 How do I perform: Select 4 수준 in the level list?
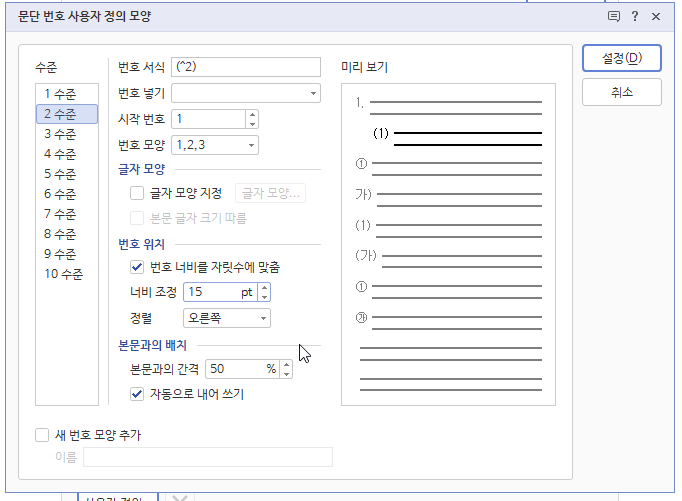pos(67,154)
